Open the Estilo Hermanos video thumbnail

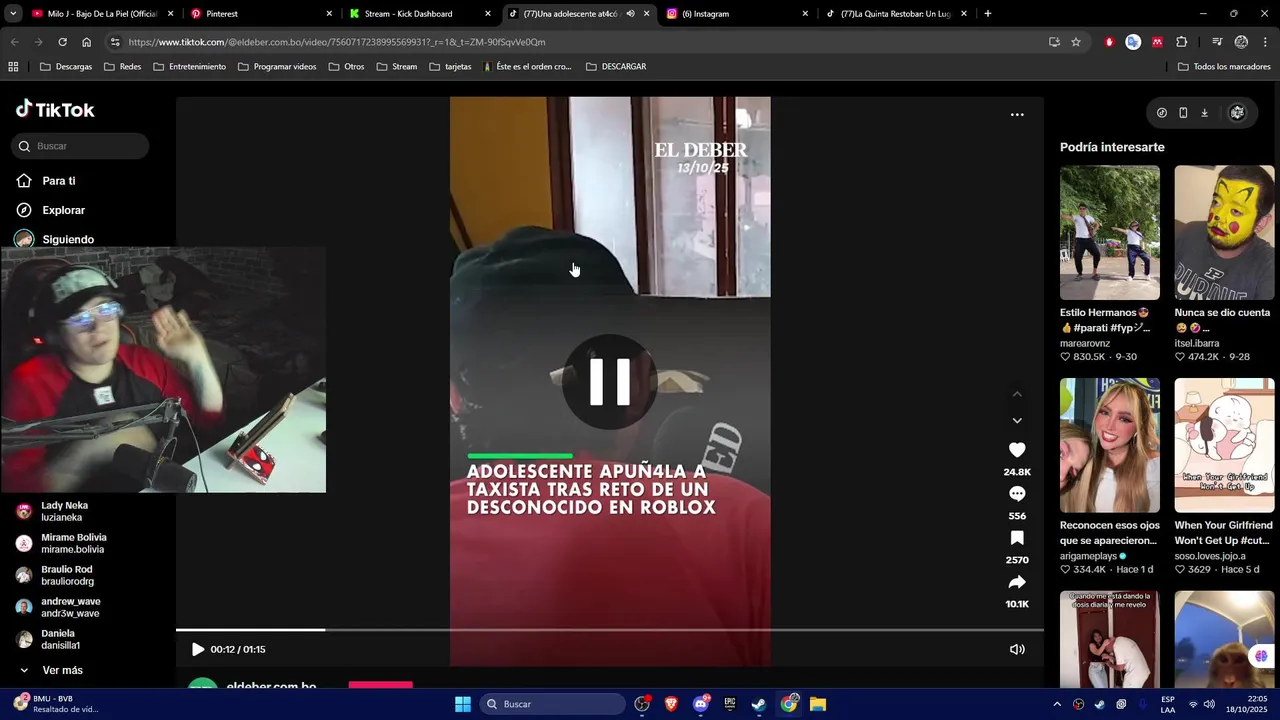coord(1110,233)
